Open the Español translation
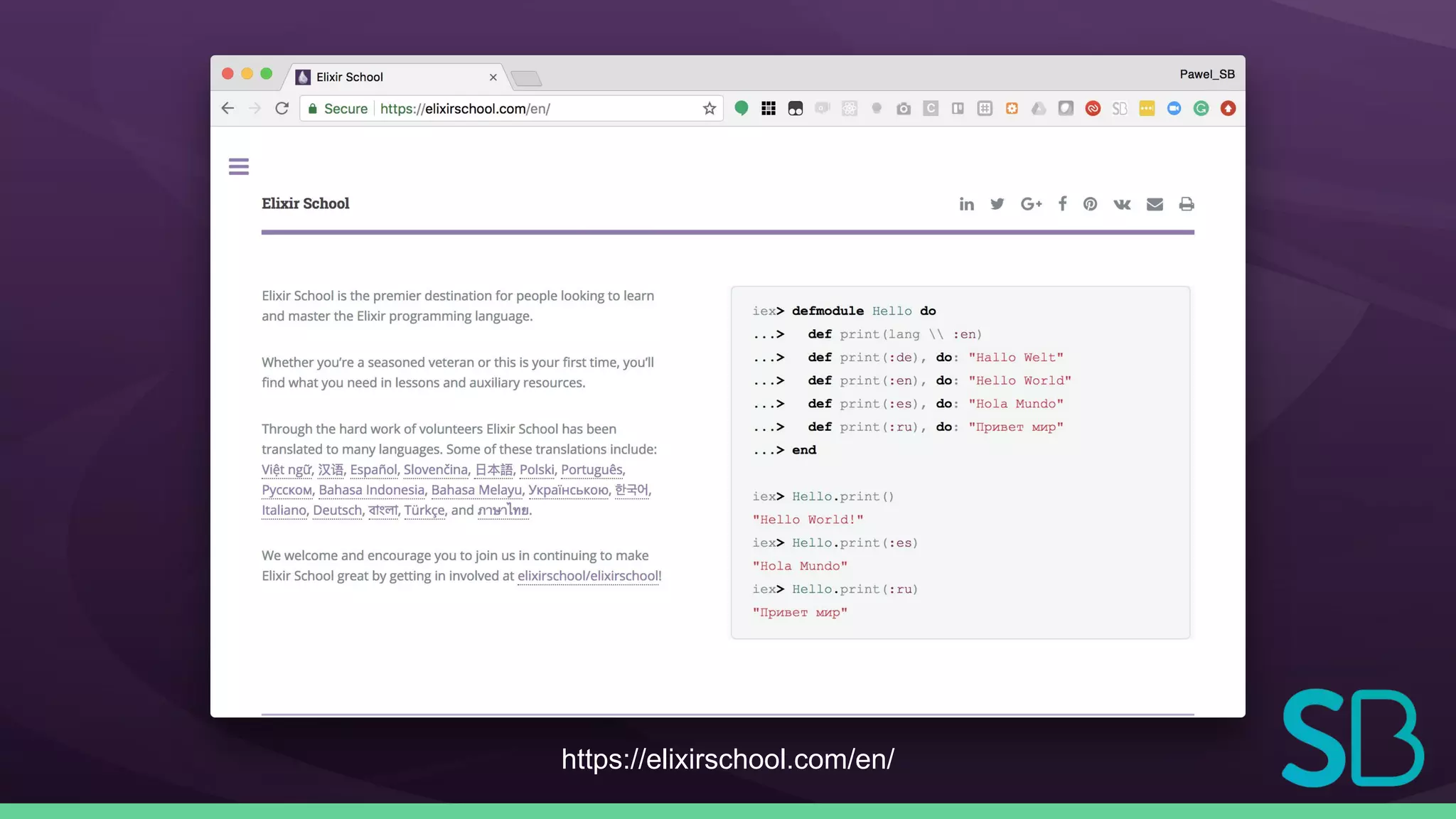Image resolution: width=1456 pixels, height=819 pixels. click(373, 470)
